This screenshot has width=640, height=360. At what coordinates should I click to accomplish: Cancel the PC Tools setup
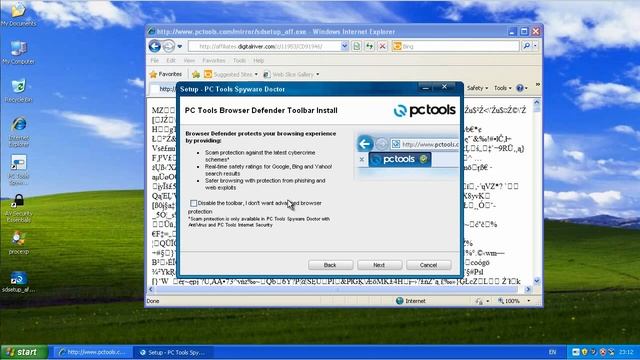point(429,265)
